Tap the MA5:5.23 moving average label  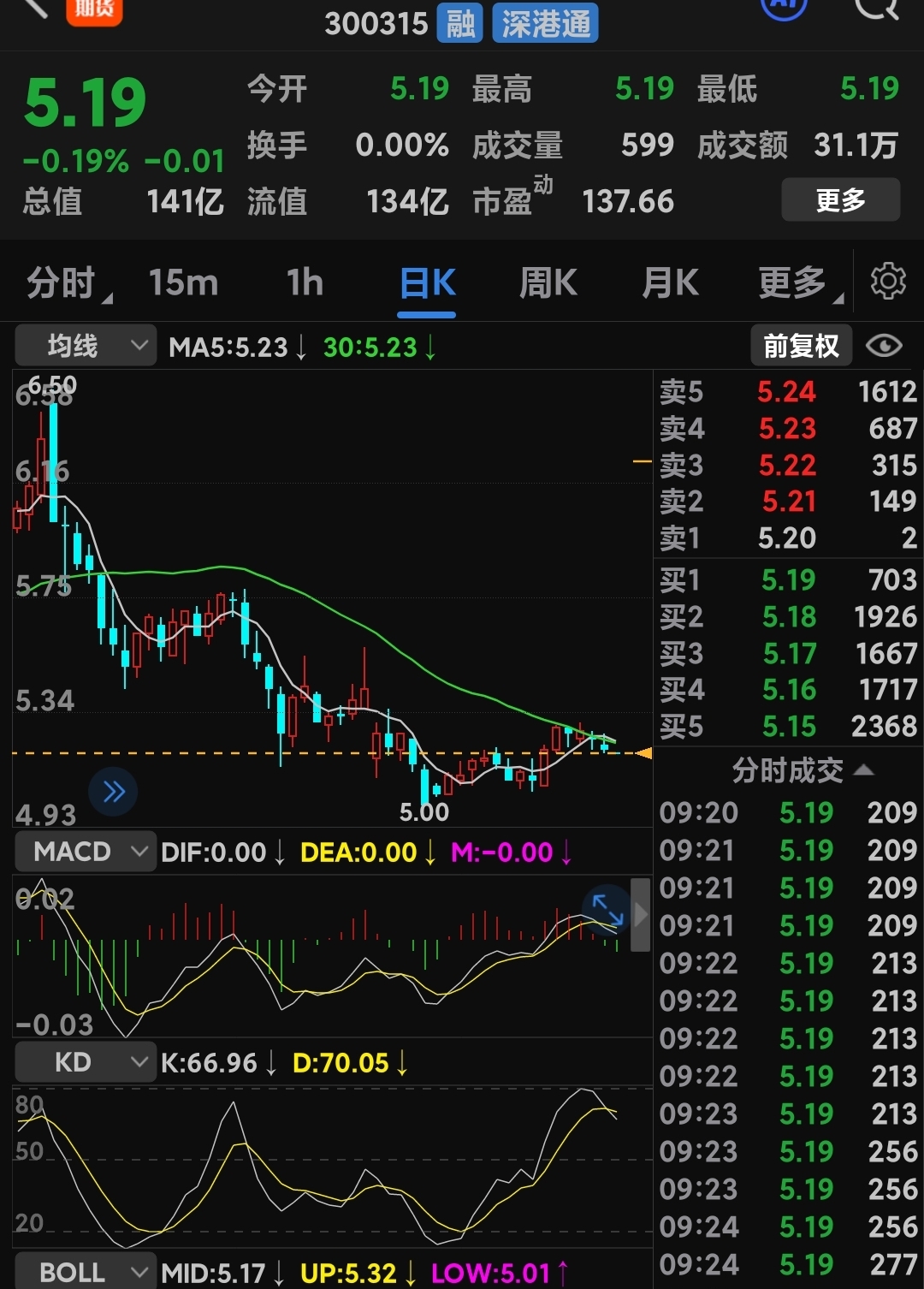coord(237,347)
